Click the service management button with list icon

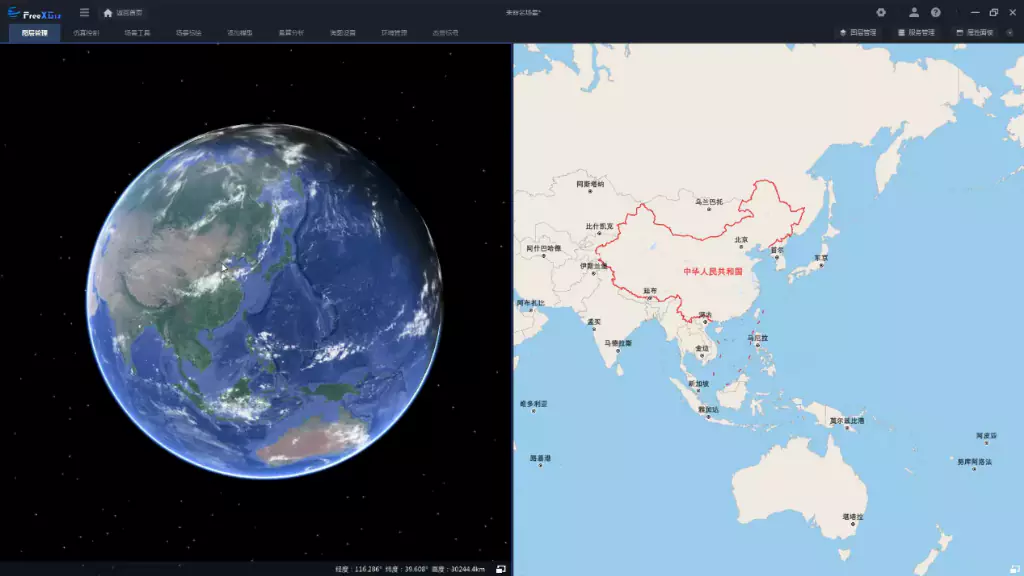(x=916, y=33)
